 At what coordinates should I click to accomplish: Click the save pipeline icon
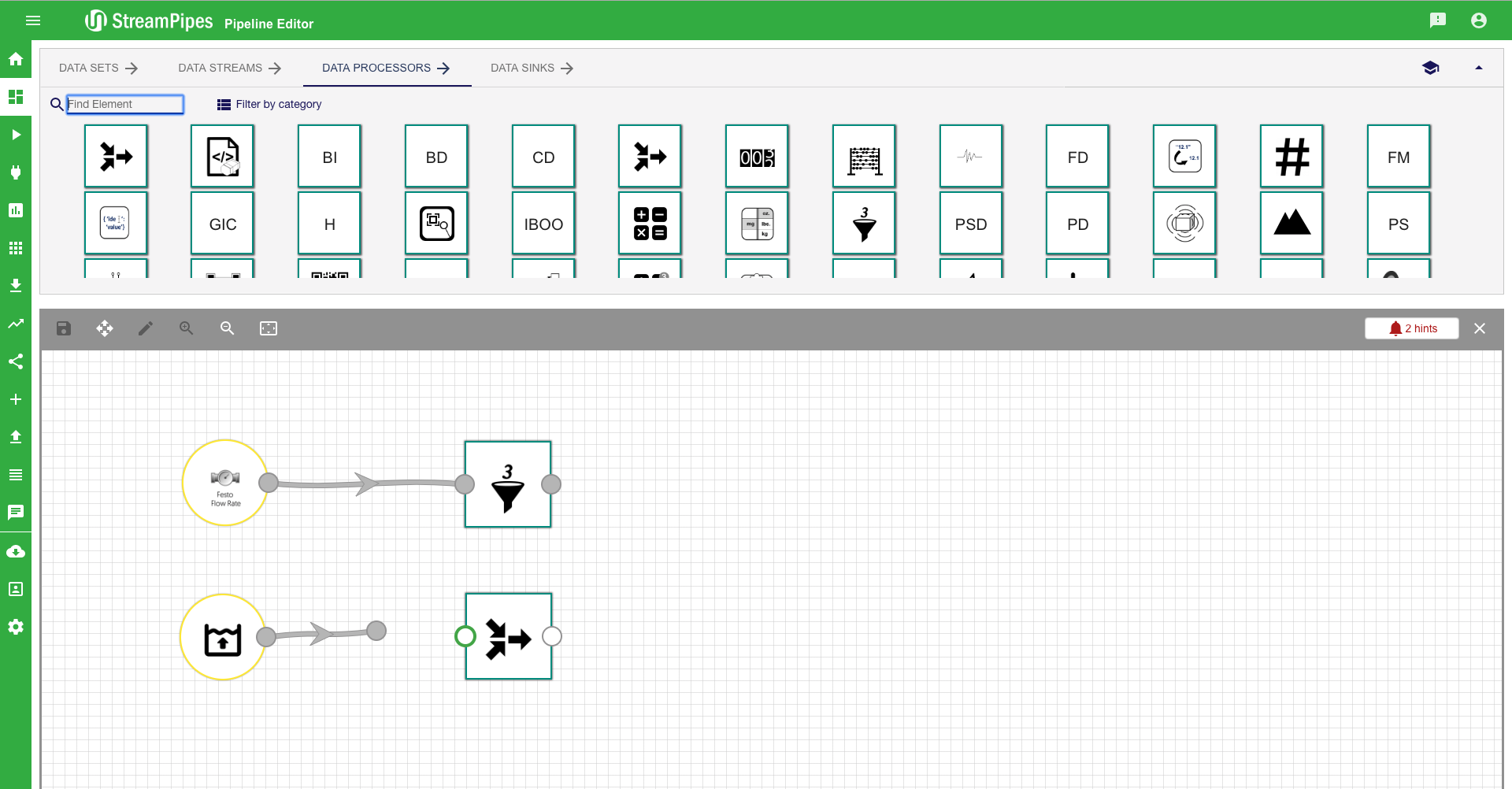click(64, 328)
